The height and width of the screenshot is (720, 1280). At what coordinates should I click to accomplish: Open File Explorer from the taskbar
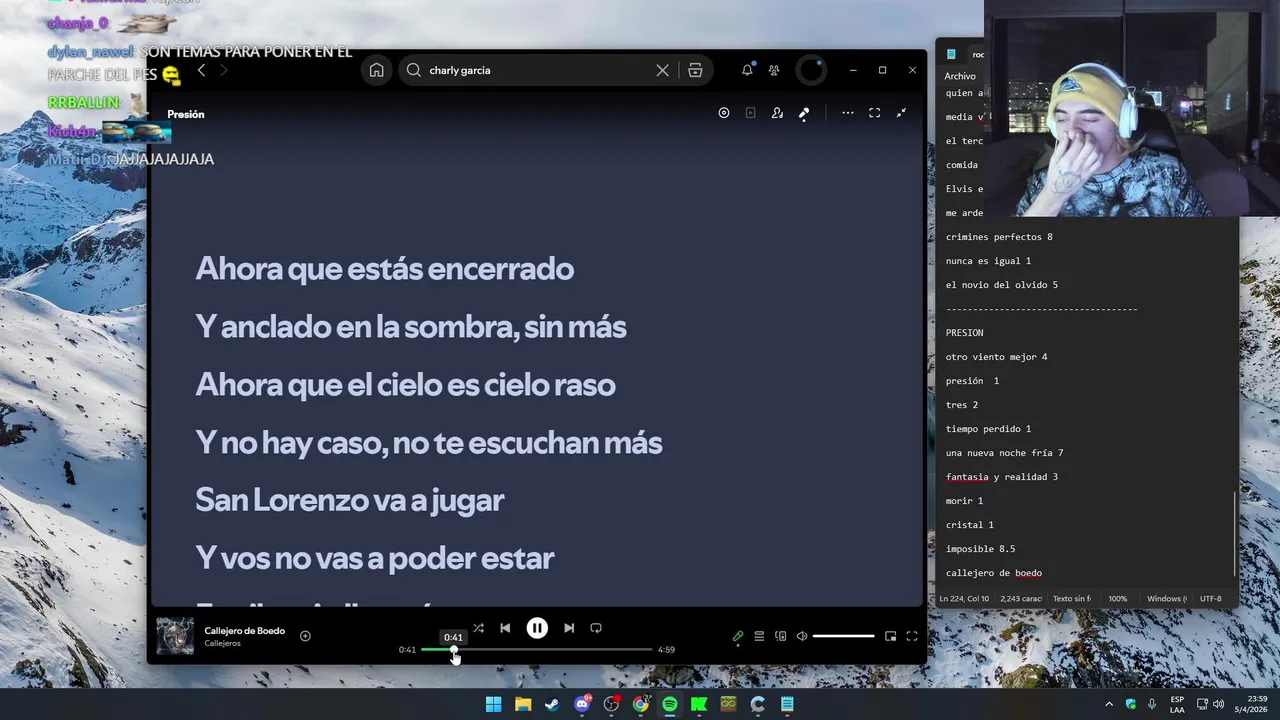(x=523, y=704)
